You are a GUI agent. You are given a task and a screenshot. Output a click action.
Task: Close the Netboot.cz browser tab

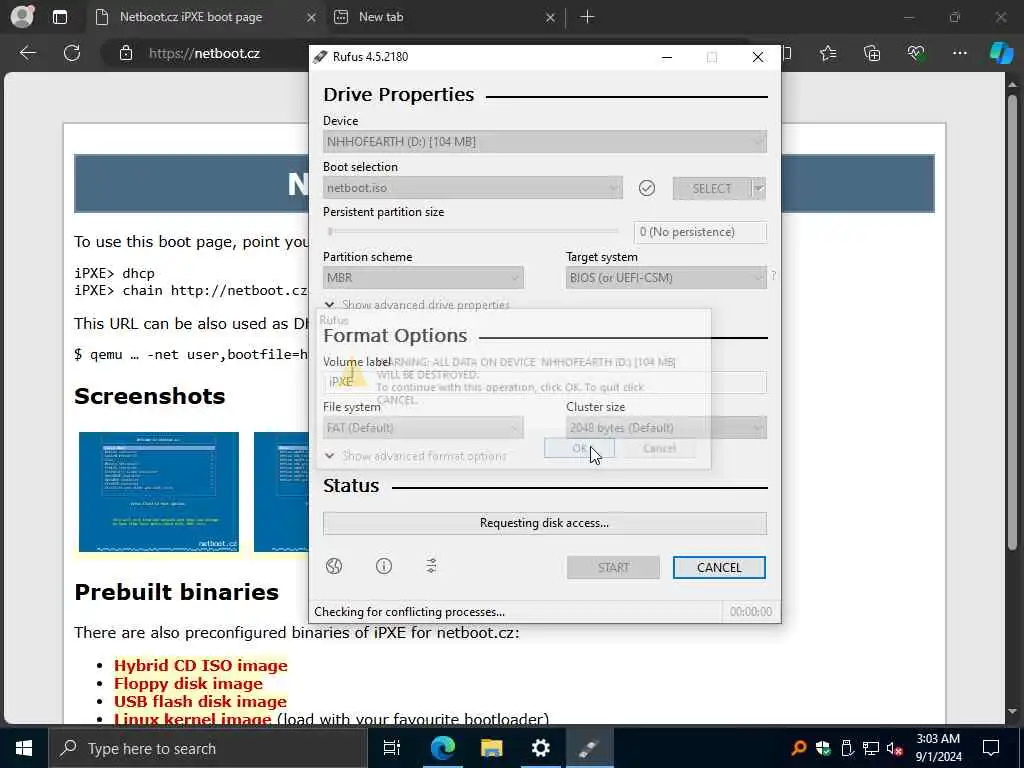click(312, 18)
